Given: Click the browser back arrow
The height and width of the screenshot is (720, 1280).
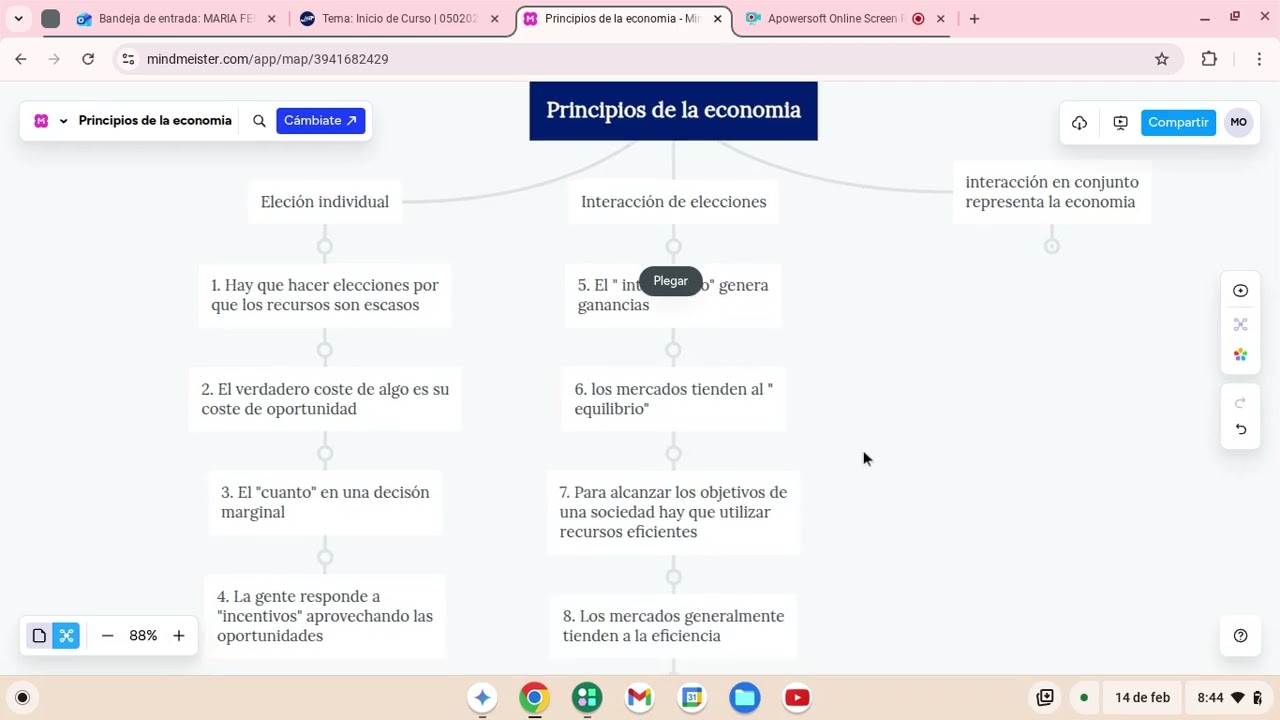Looking at the screenshot, I should coord(21,59).
